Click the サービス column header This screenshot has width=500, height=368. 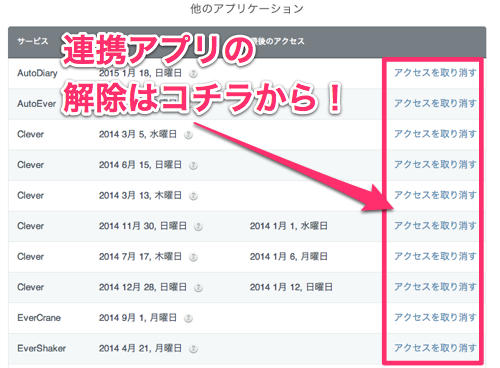tap(33, 41)
